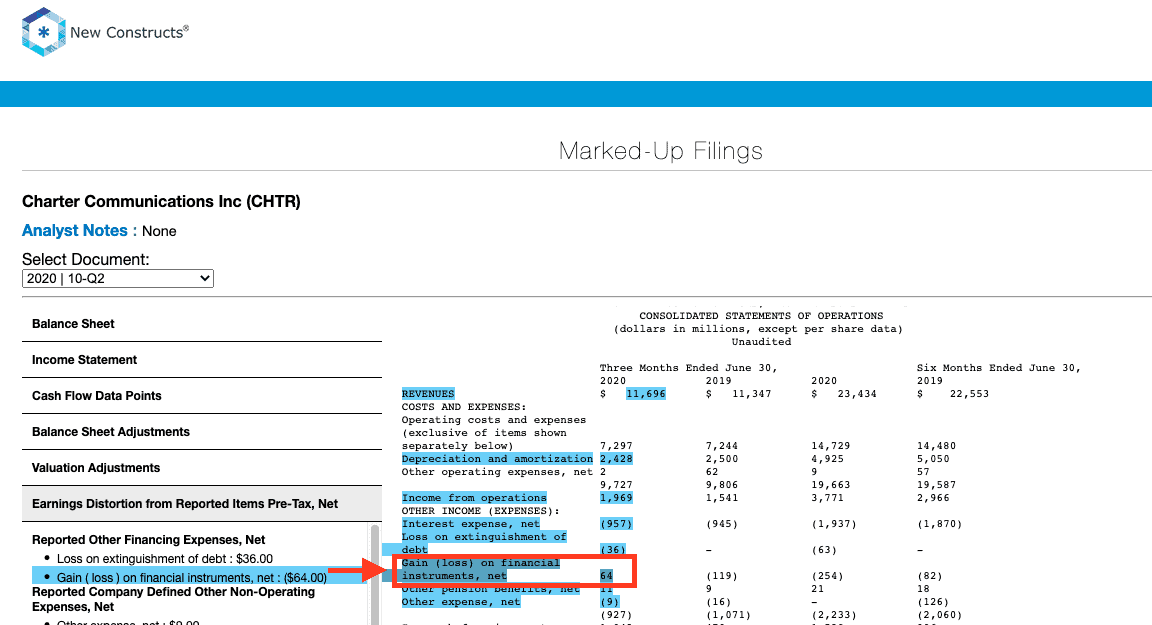The width and height of the screenshot is (1152, 625).
Task: Click the 23,434 six-month 2020 revenue figure
Action: pyautogui.click(x=857, y=394)
